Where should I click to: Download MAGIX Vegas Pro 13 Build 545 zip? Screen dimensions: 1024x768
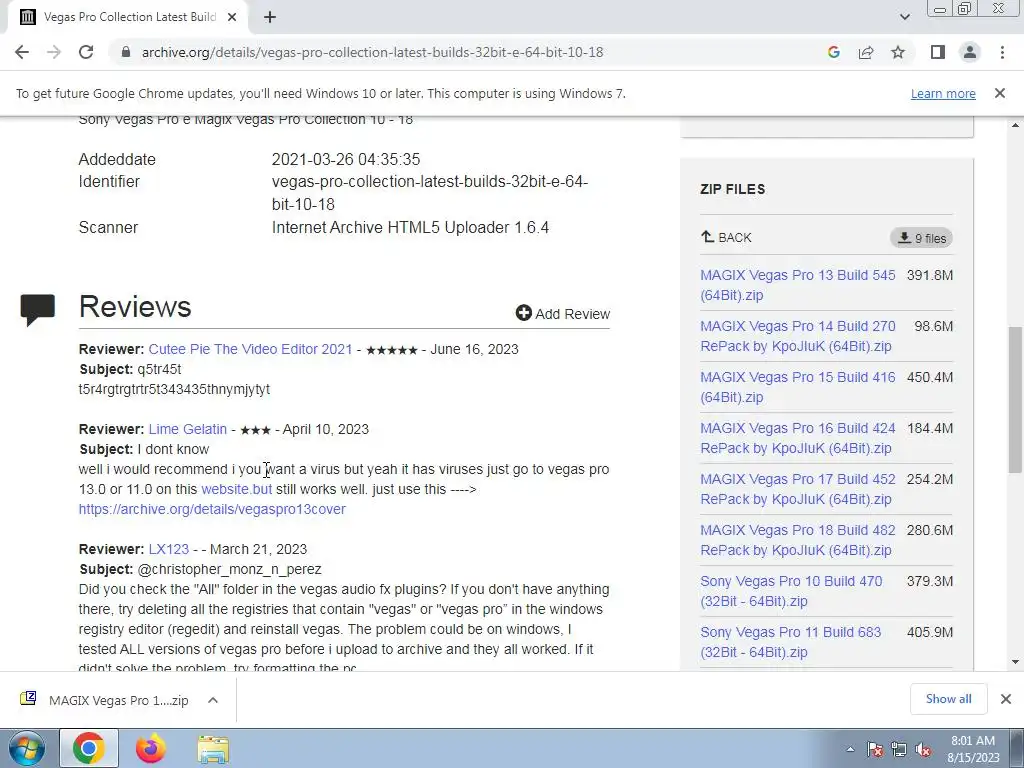(x=797, y=285)
